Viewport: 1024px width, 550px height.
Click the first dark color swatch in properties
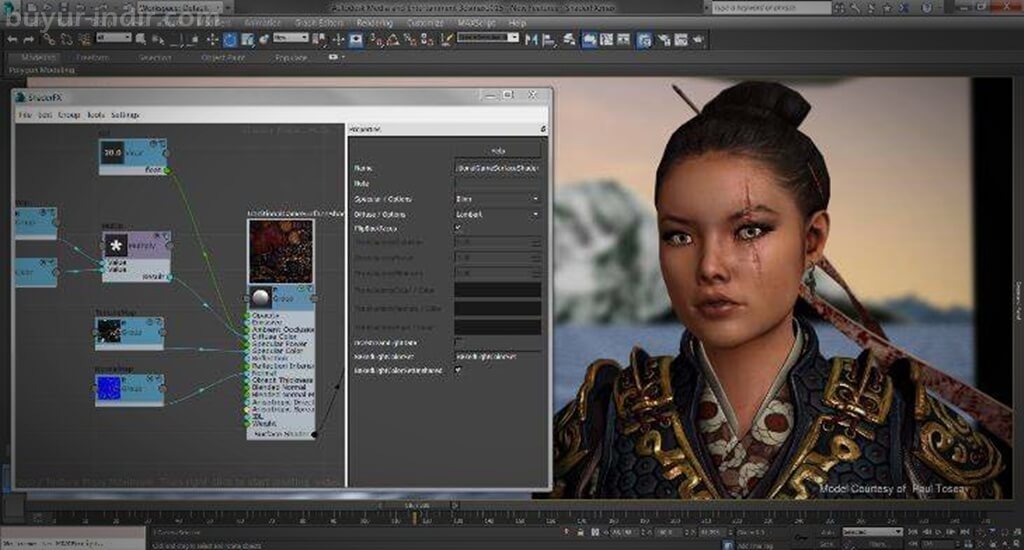[498, 289]
